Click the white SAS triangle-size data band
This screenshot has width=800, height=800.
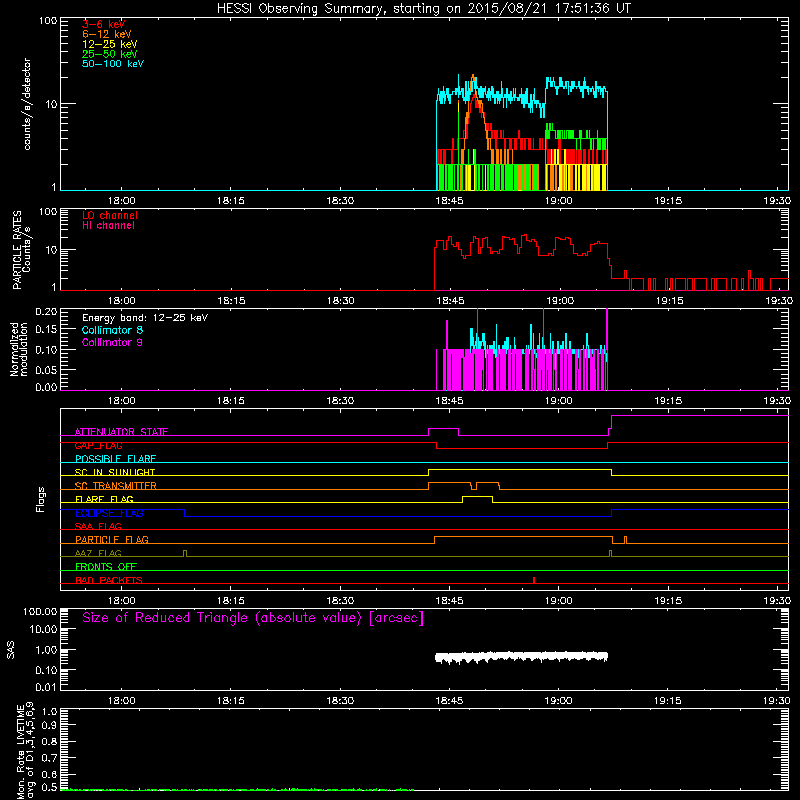click(x=521, y=657)
